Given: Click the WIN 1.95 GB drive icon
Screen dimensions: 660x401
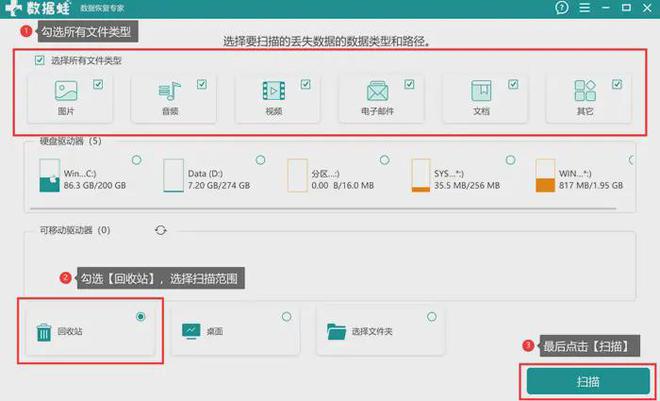Looking at the screenshot, I should pos(545,175).
